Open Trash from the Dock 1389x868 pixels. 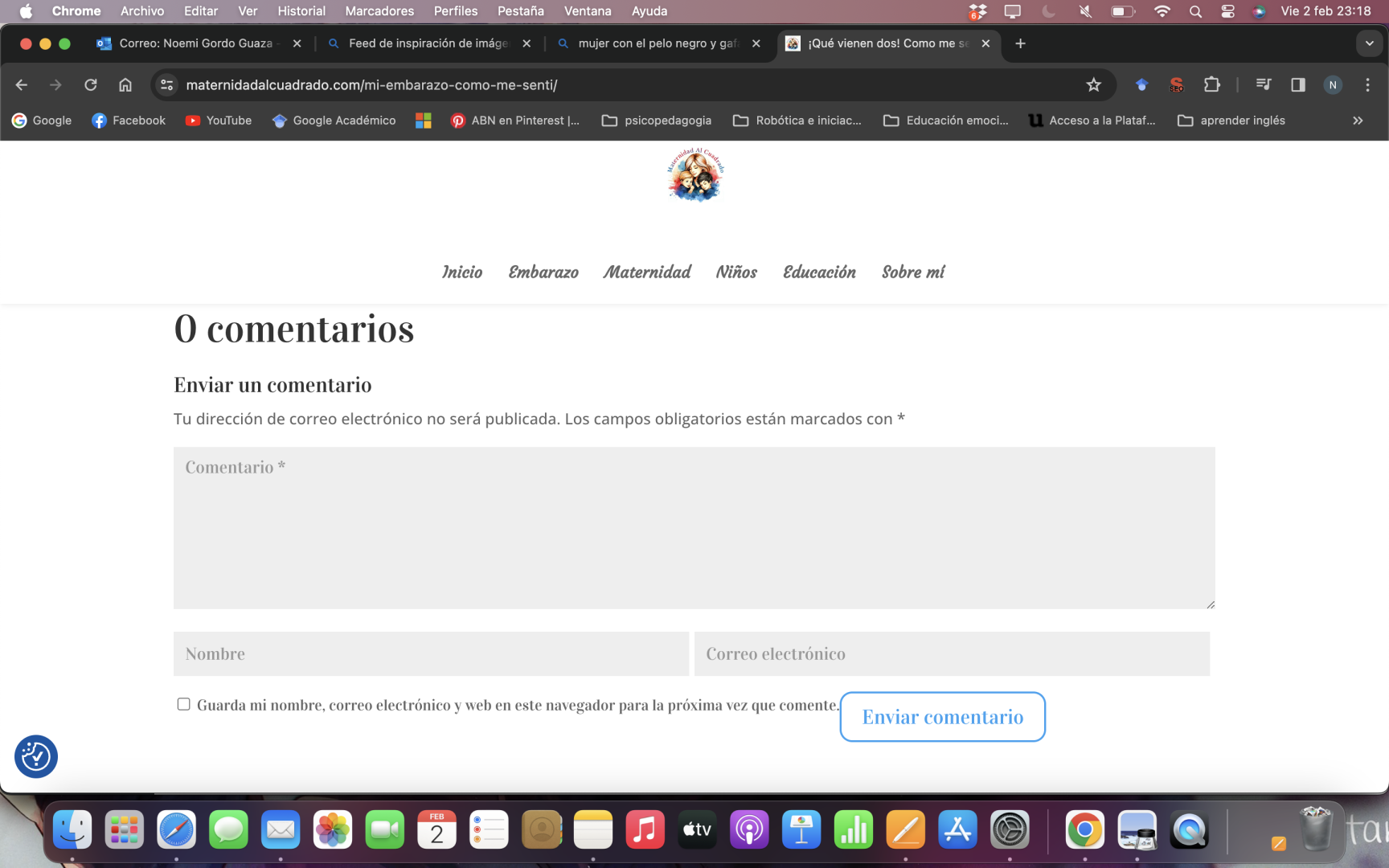[x=1316, y=829]
